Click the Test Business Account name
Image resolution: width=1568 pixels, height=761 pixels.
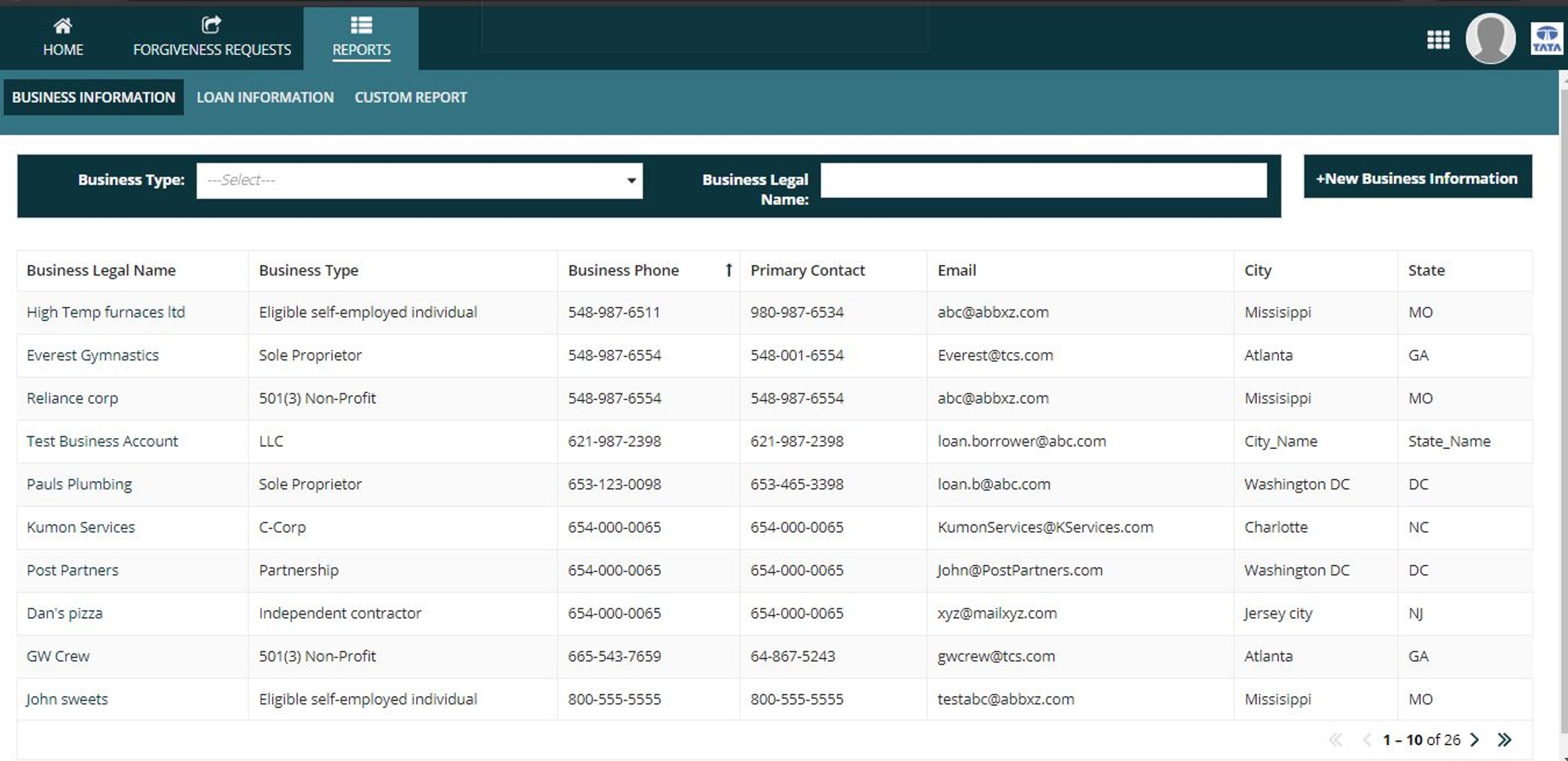coord(102,441)
